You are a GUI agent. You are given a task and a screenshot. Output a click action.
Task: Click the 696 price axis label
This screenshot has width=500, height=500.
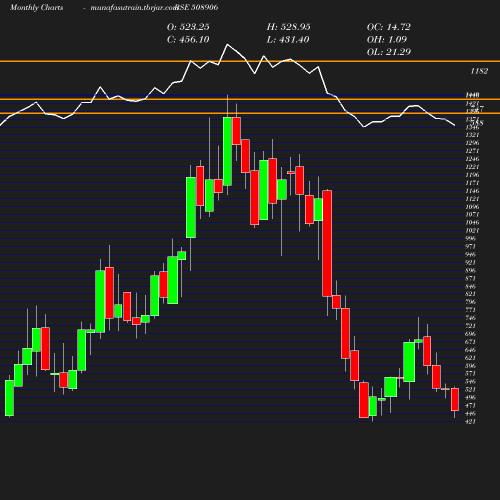[470, 334]
